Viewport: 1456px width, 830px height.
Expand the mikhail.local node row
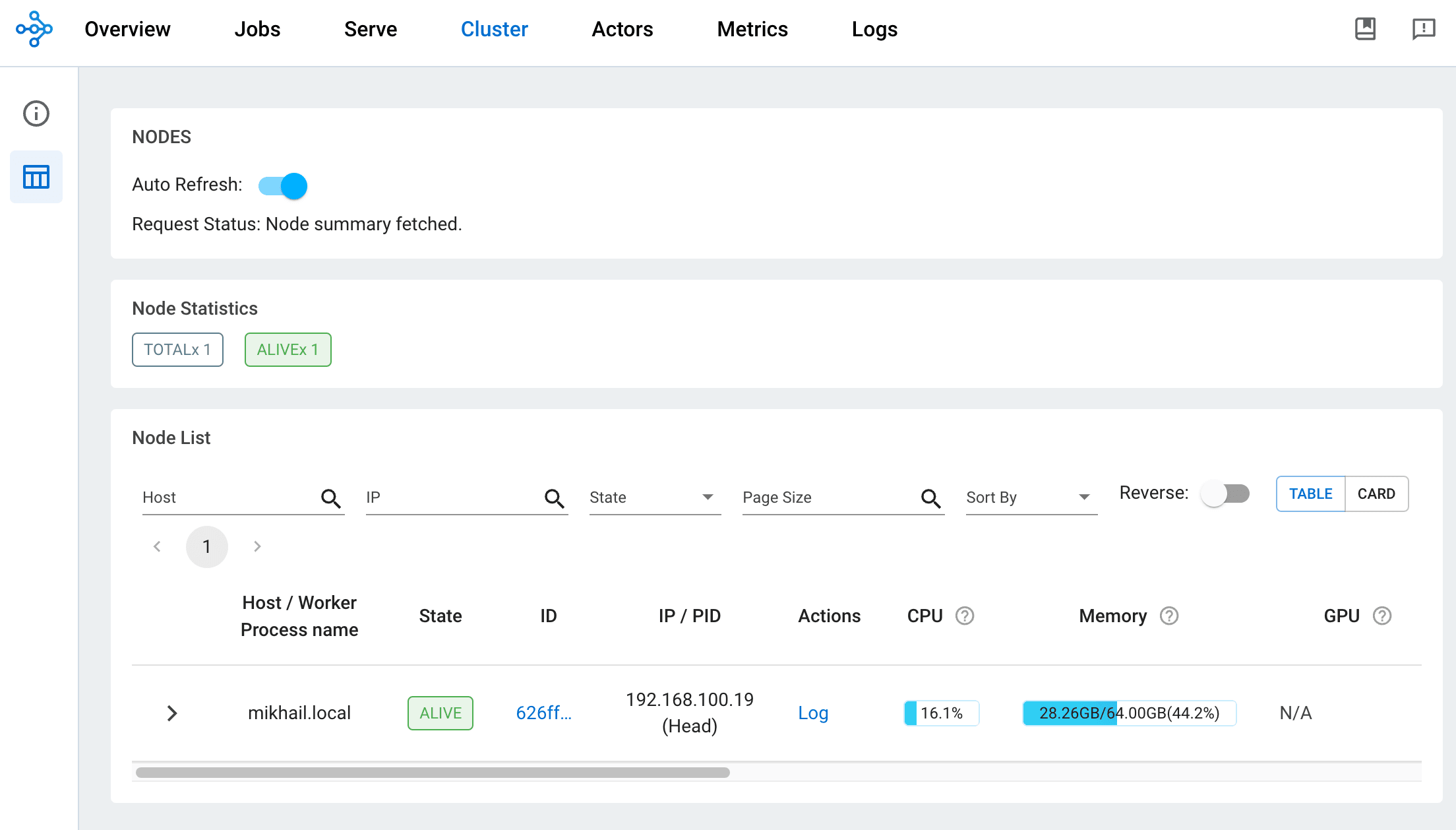coord(172,713)
